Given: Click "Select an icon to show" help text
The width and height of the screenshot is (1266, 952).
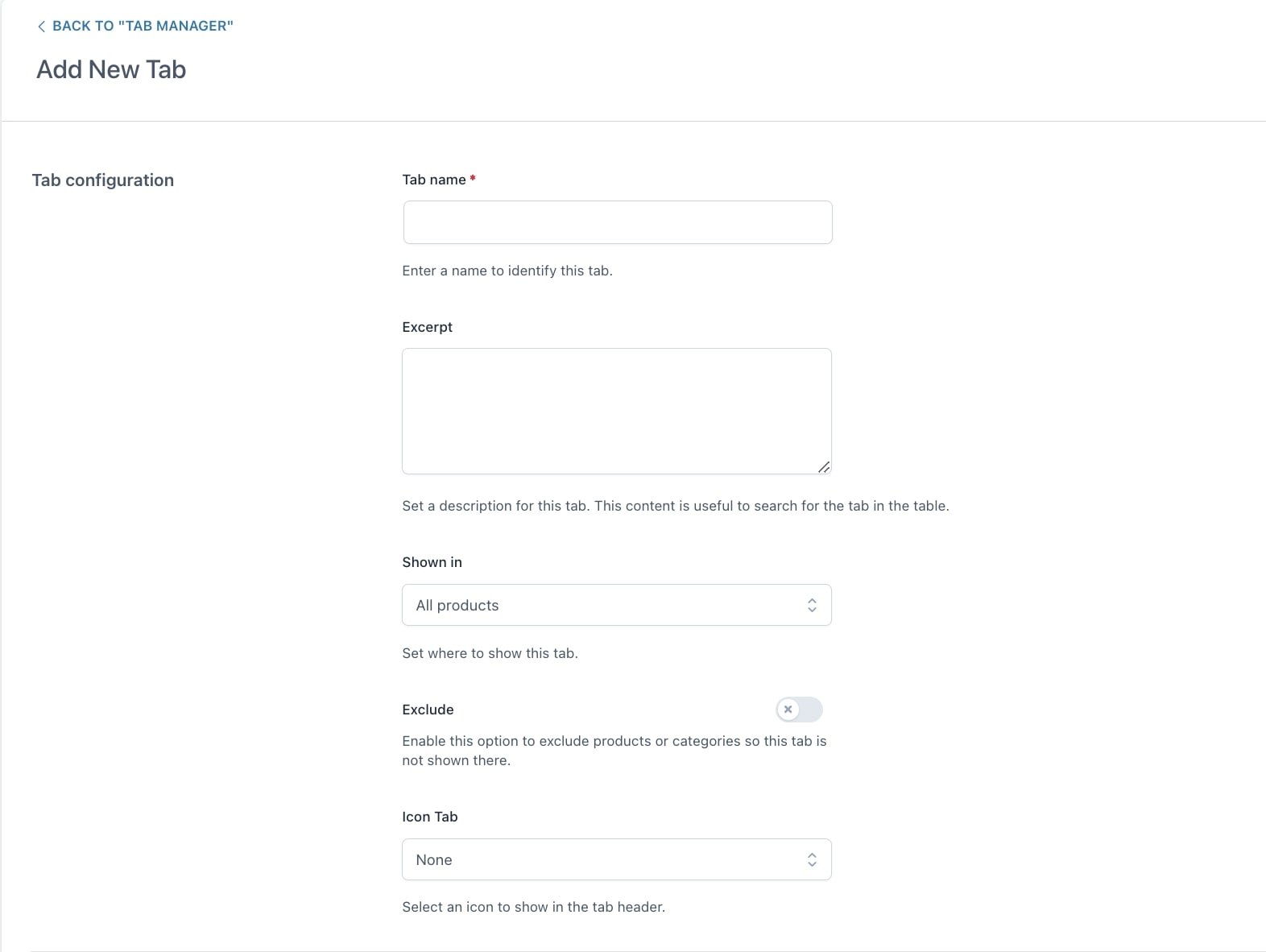Looking at the screenshot, I should pos(533,907).
